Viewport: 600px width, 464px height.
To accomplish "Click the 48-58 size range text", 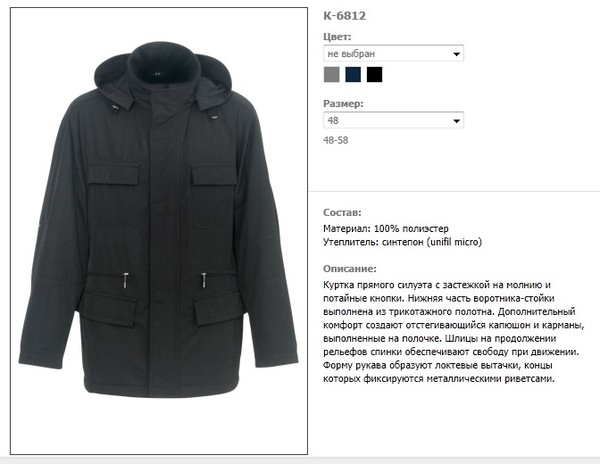I will point(336,140).
